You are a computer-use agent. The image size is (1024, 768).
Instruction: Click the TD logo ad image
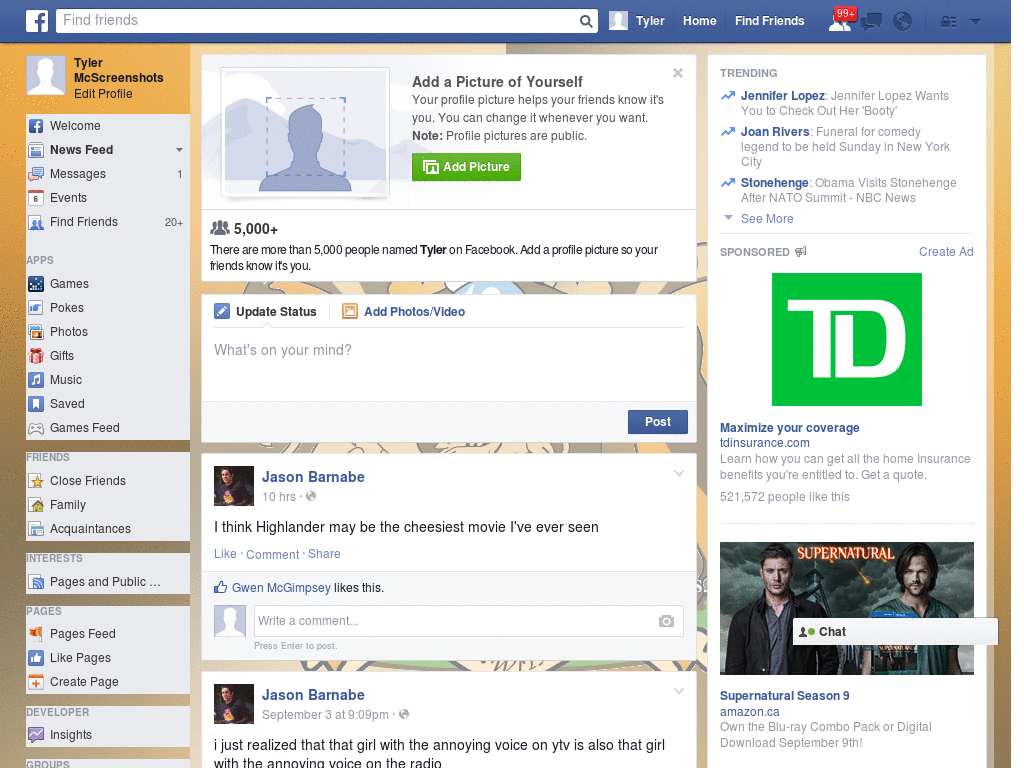click(846, 340)
